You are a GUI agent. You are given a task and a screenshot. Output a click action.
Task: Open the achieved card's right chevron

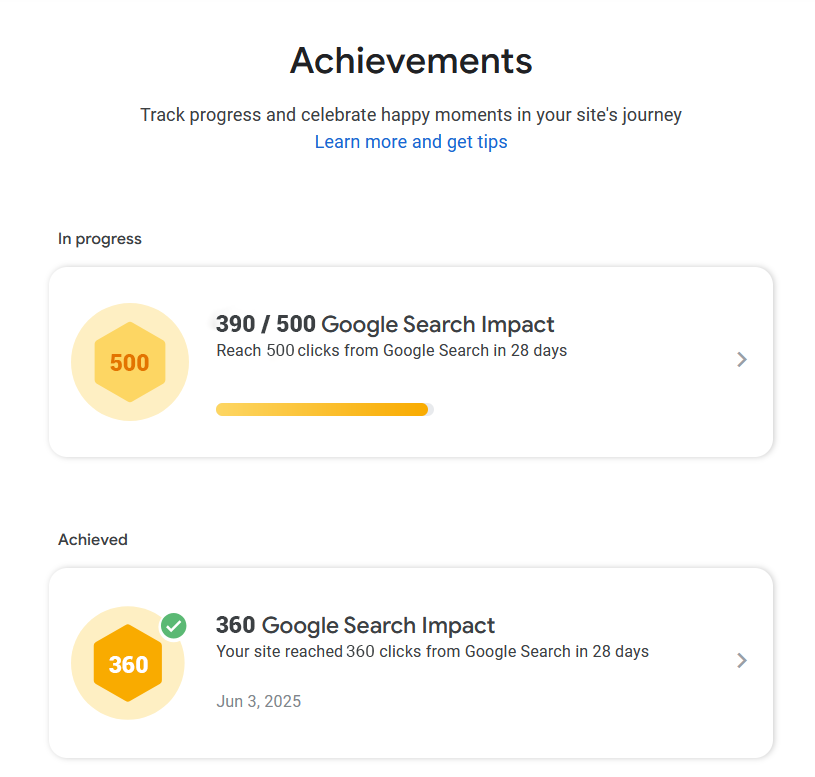[x=741, y=660]
